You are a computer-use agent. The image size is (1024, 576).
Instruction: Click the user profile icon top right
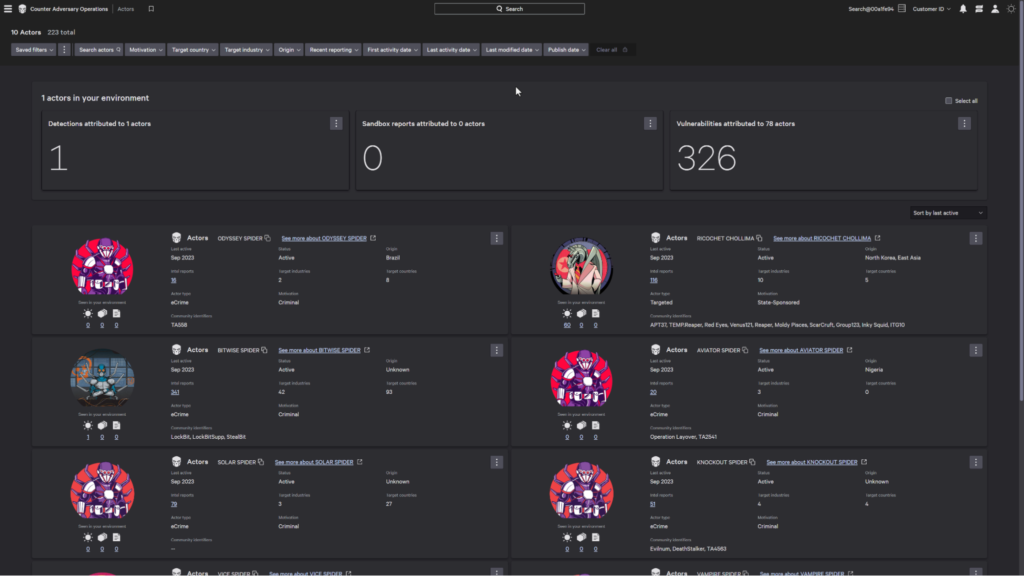click(995, 9)
